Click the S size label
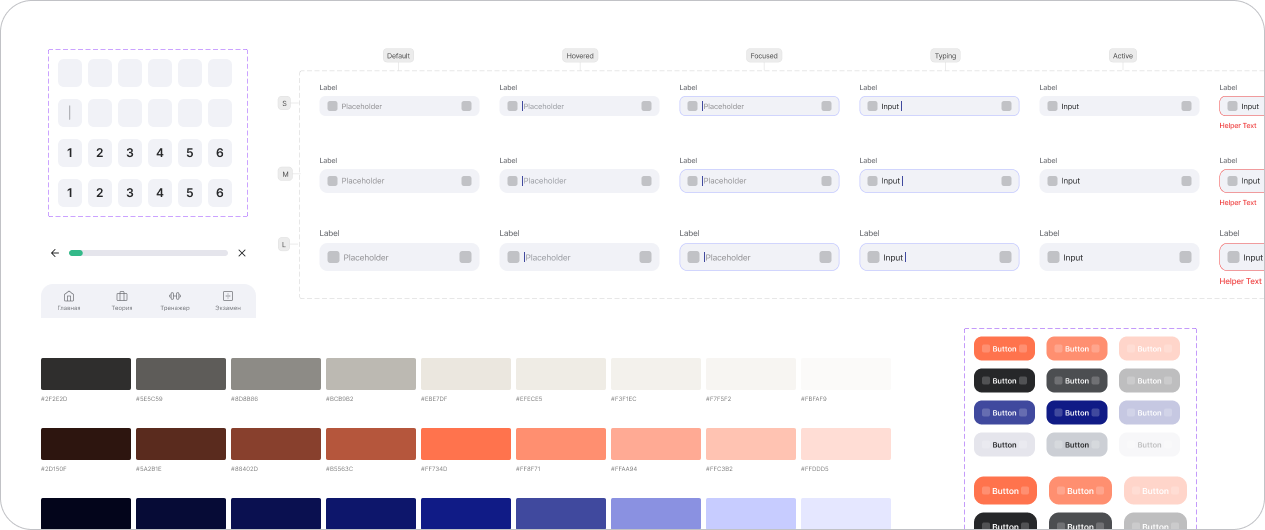Viewport: 1265px width, 530px height. point(284,103)
